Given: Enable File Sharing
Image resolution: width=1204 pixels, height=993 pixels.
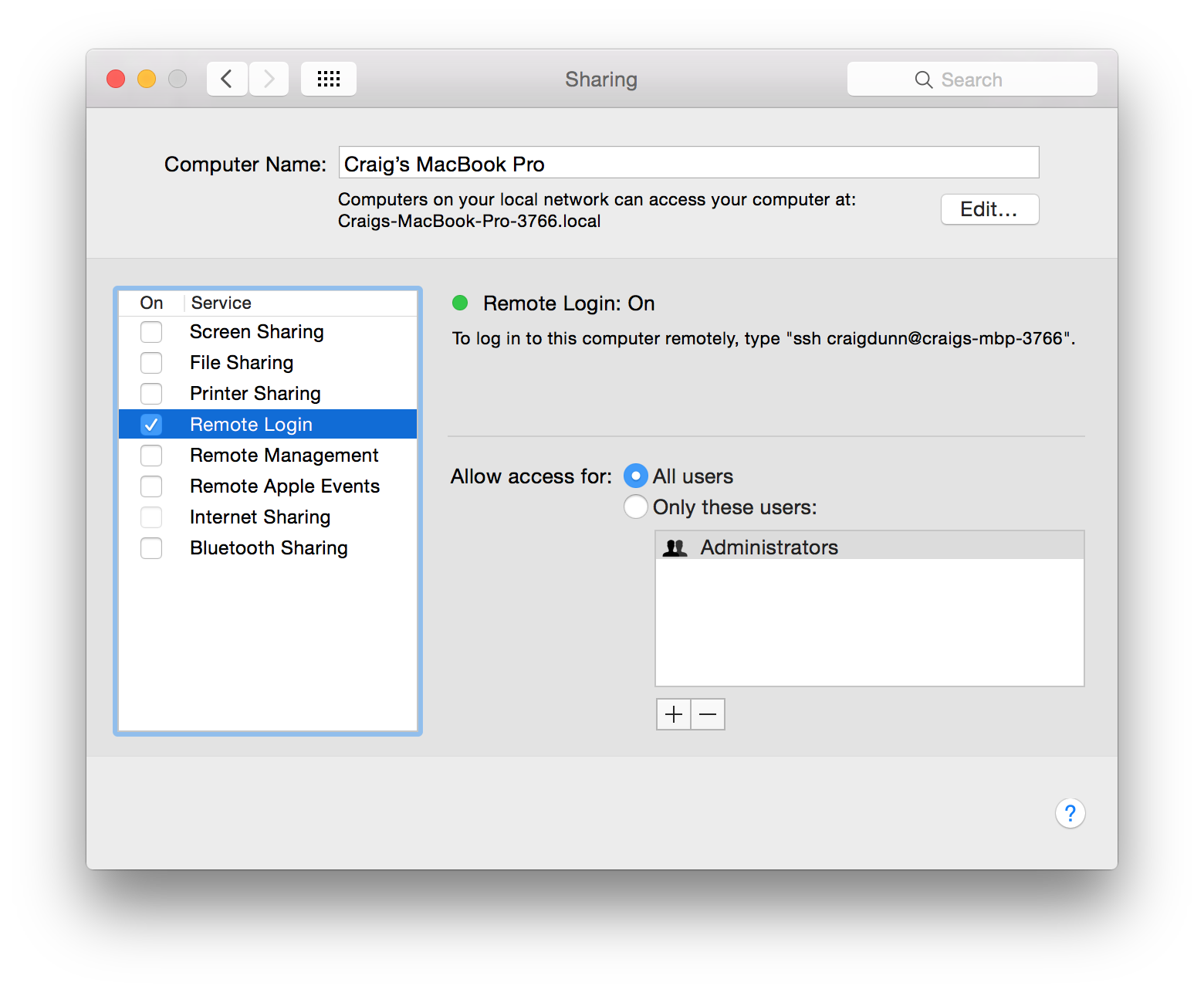Looking at the screenshot, I should tap(151, 362).
